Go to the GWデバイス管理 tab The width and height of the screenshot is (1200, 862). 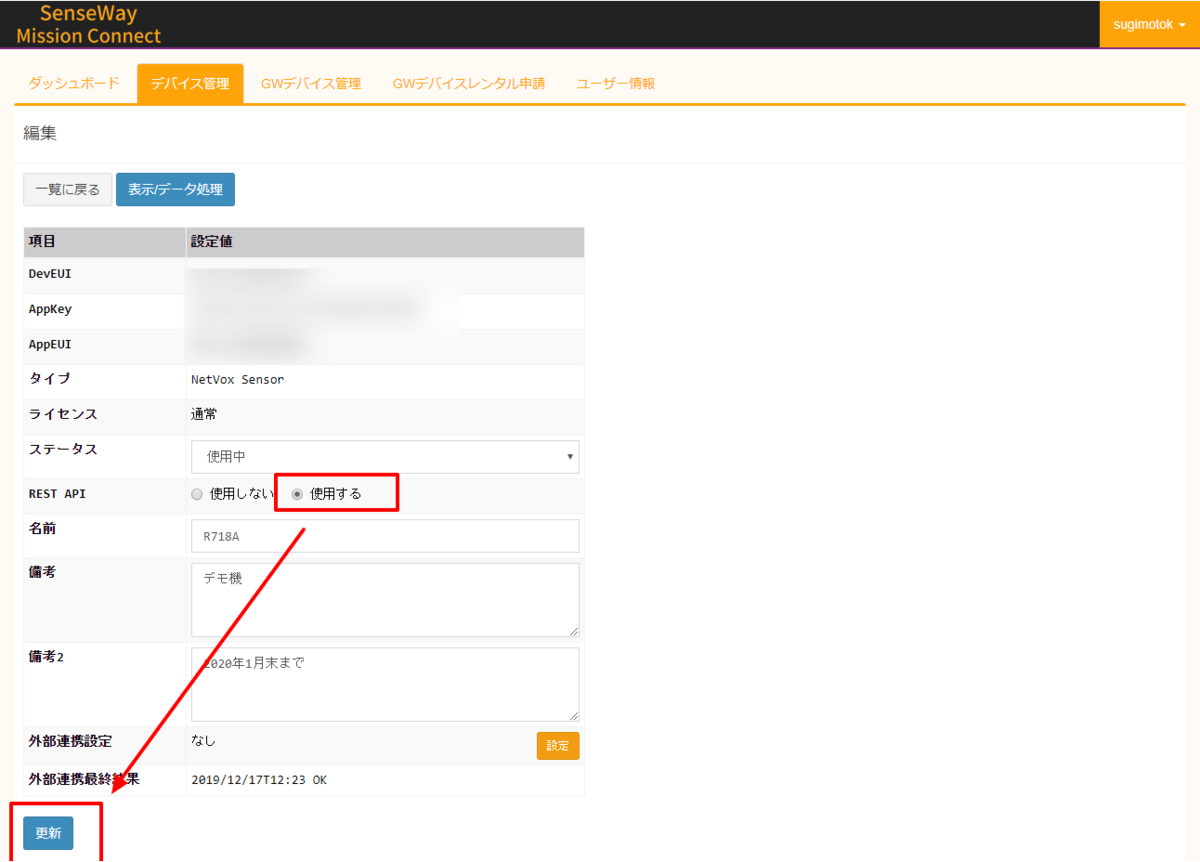(x=311, y=84)
